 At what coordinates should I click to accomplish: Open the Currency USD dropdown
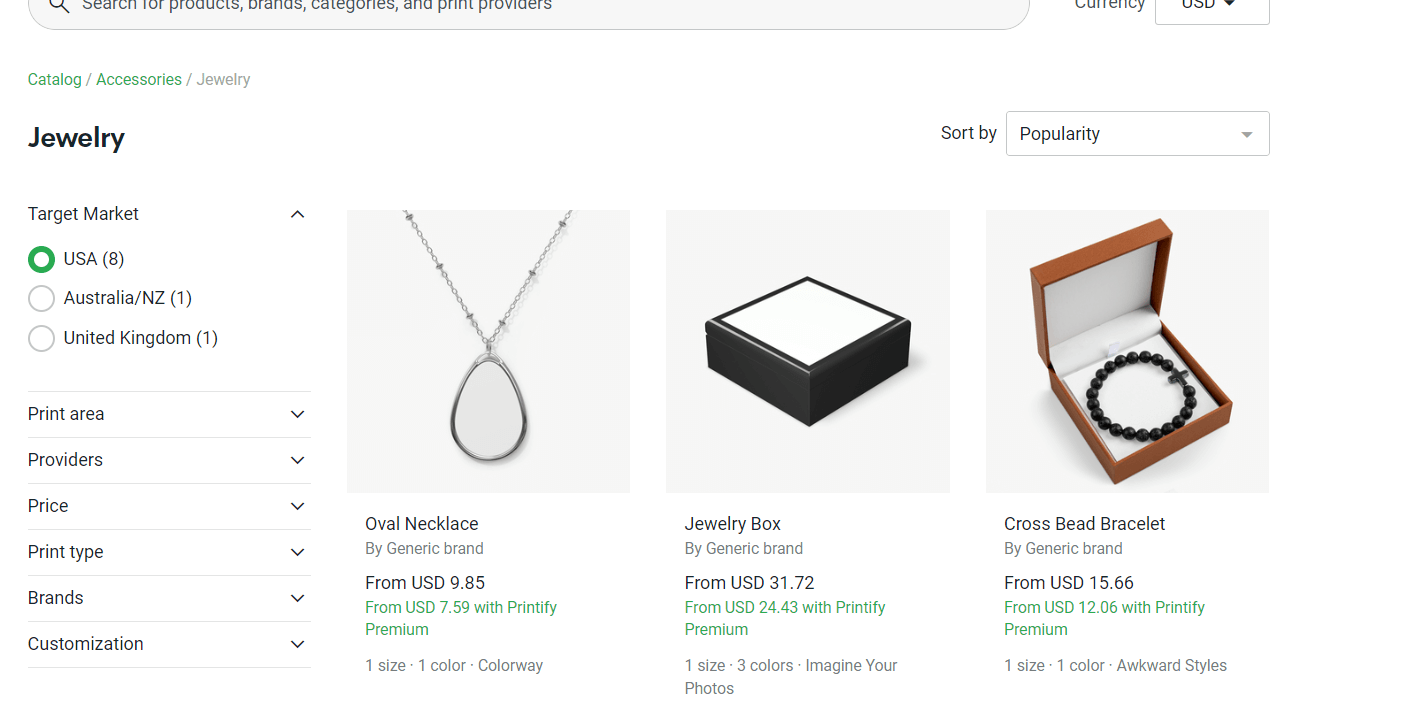click(x=1212, y=5)
